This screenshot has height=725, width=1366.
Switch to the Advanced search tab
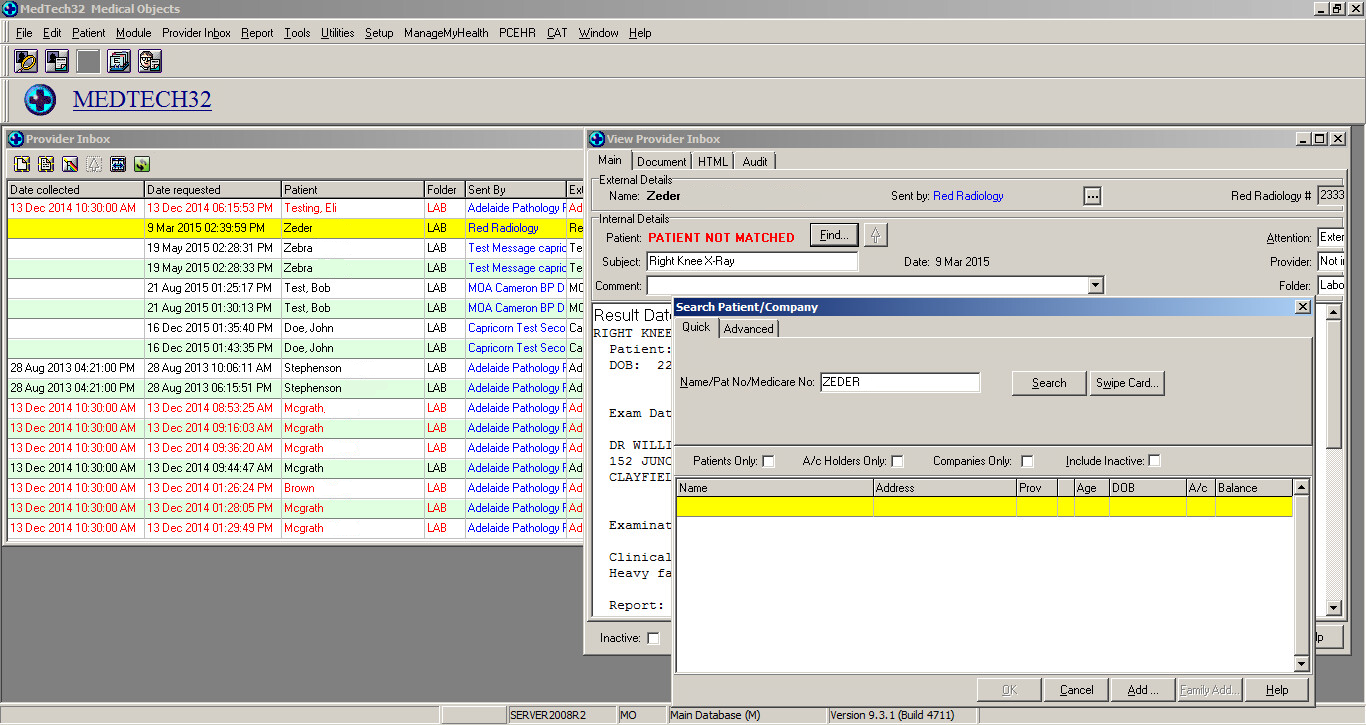(x=748, y=329)
